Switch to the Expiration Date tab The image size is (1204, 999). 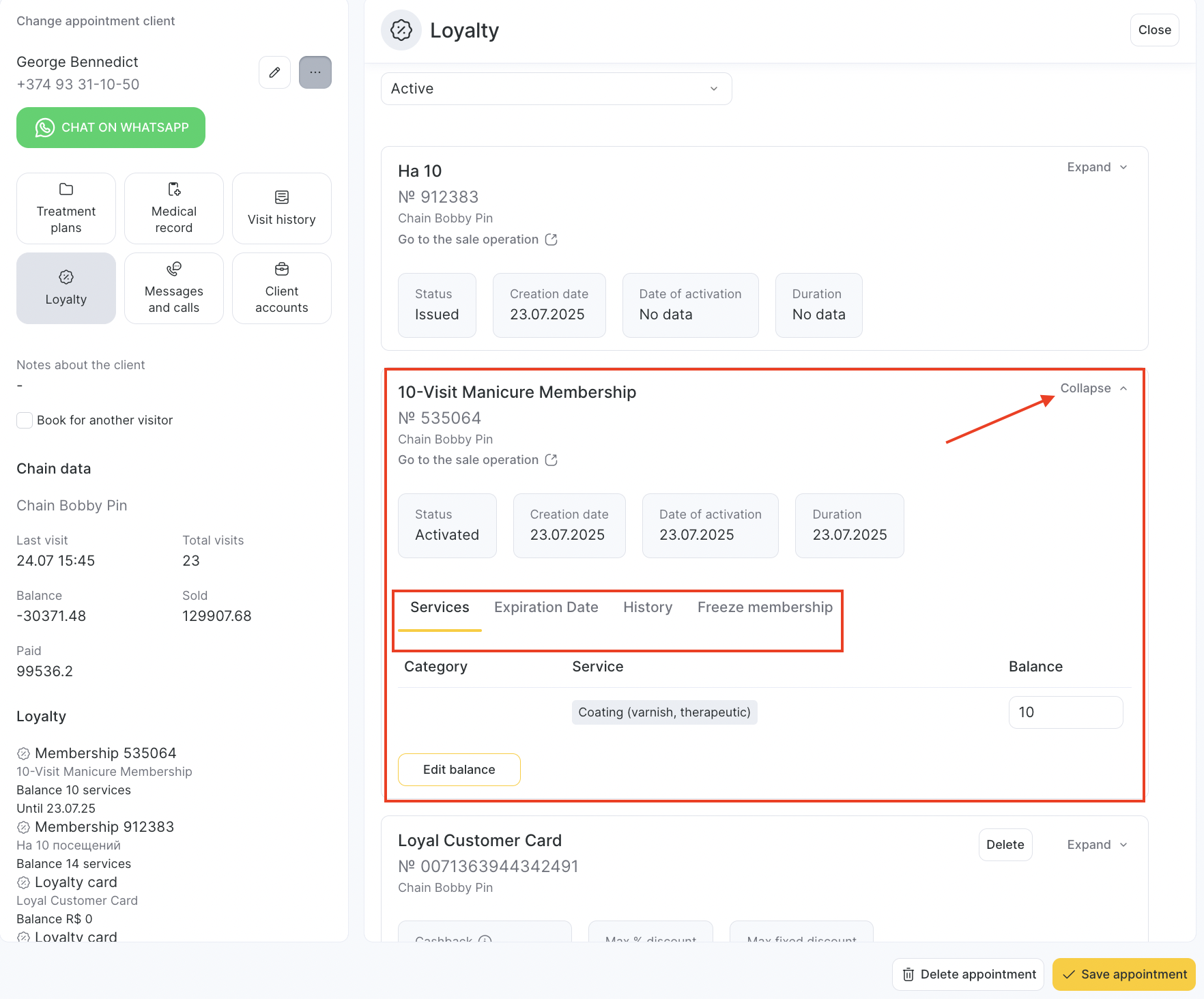coord(546,607)
